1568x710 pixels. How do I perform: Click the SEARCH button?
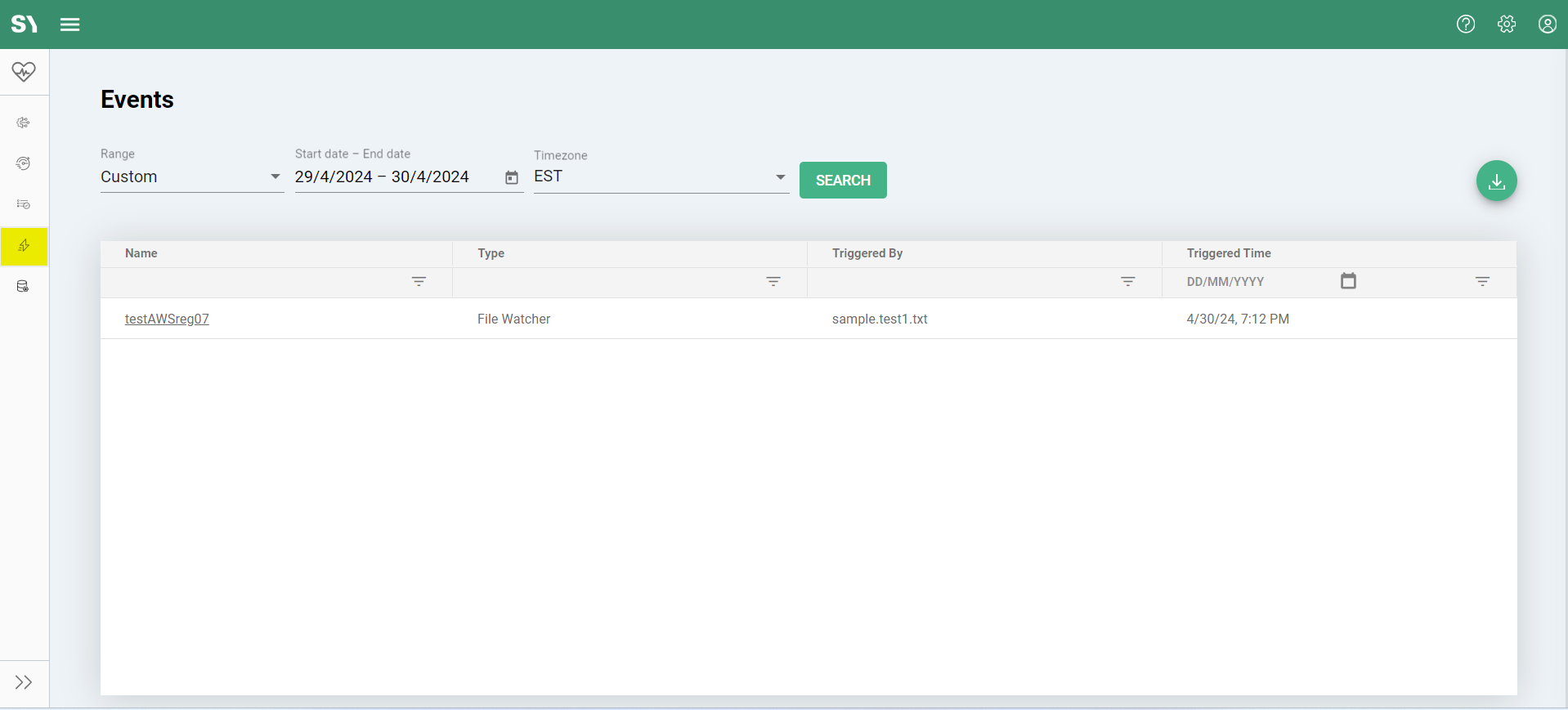[x=843, y=181]
